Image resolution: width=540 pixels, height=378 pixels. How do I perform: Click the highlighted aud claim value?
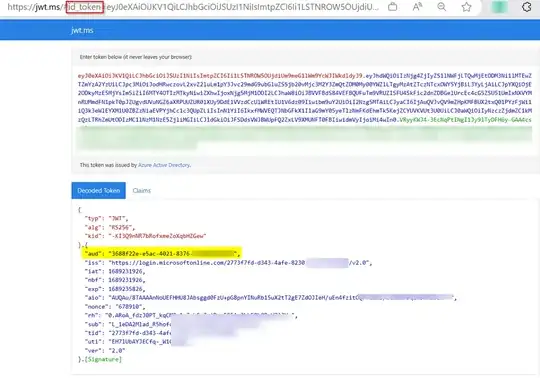[x=174, y=254]
